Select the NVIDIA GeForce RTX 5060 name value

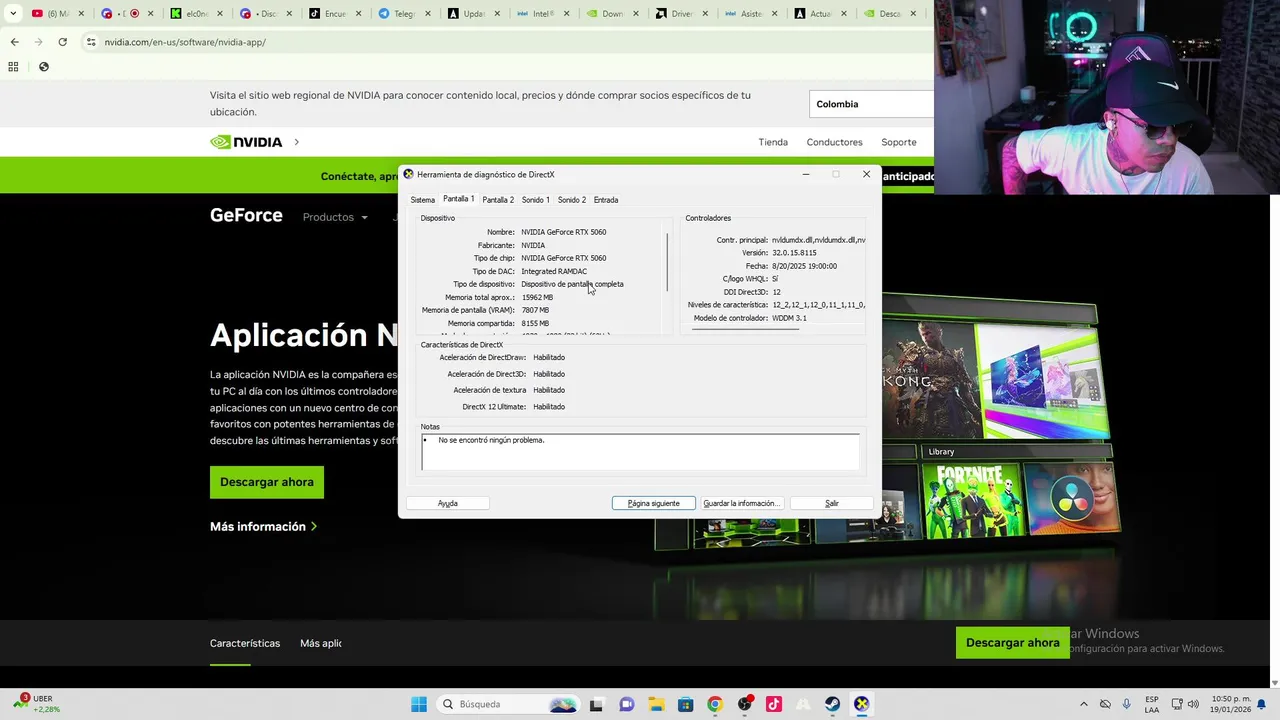[x=564, y=232]
